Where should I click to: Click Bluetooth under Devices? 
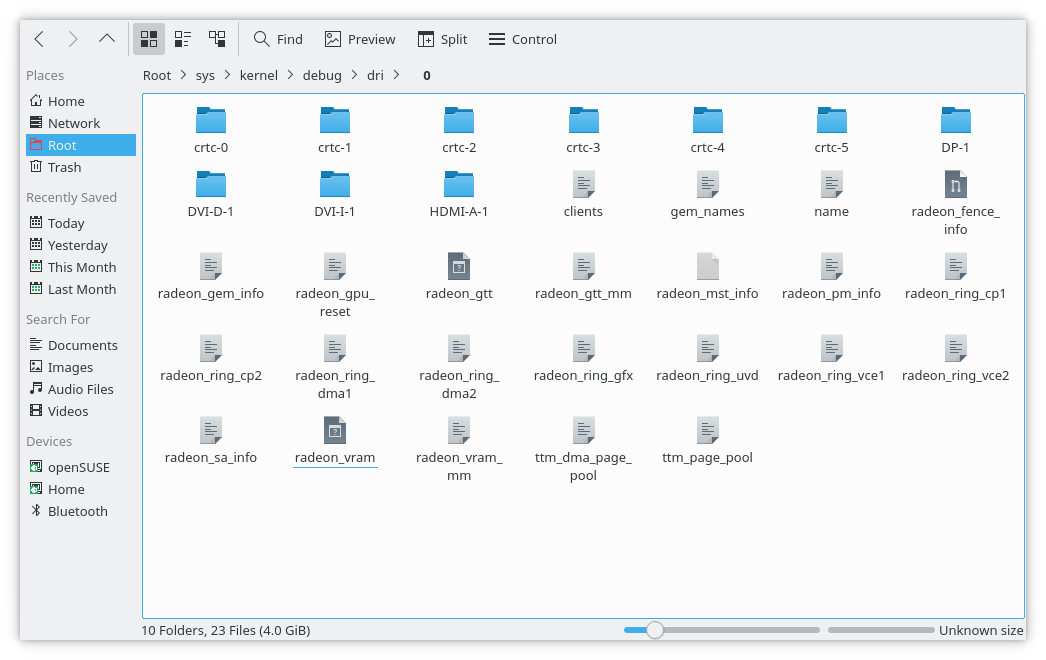pyautogui.click(x=77, y=511)
